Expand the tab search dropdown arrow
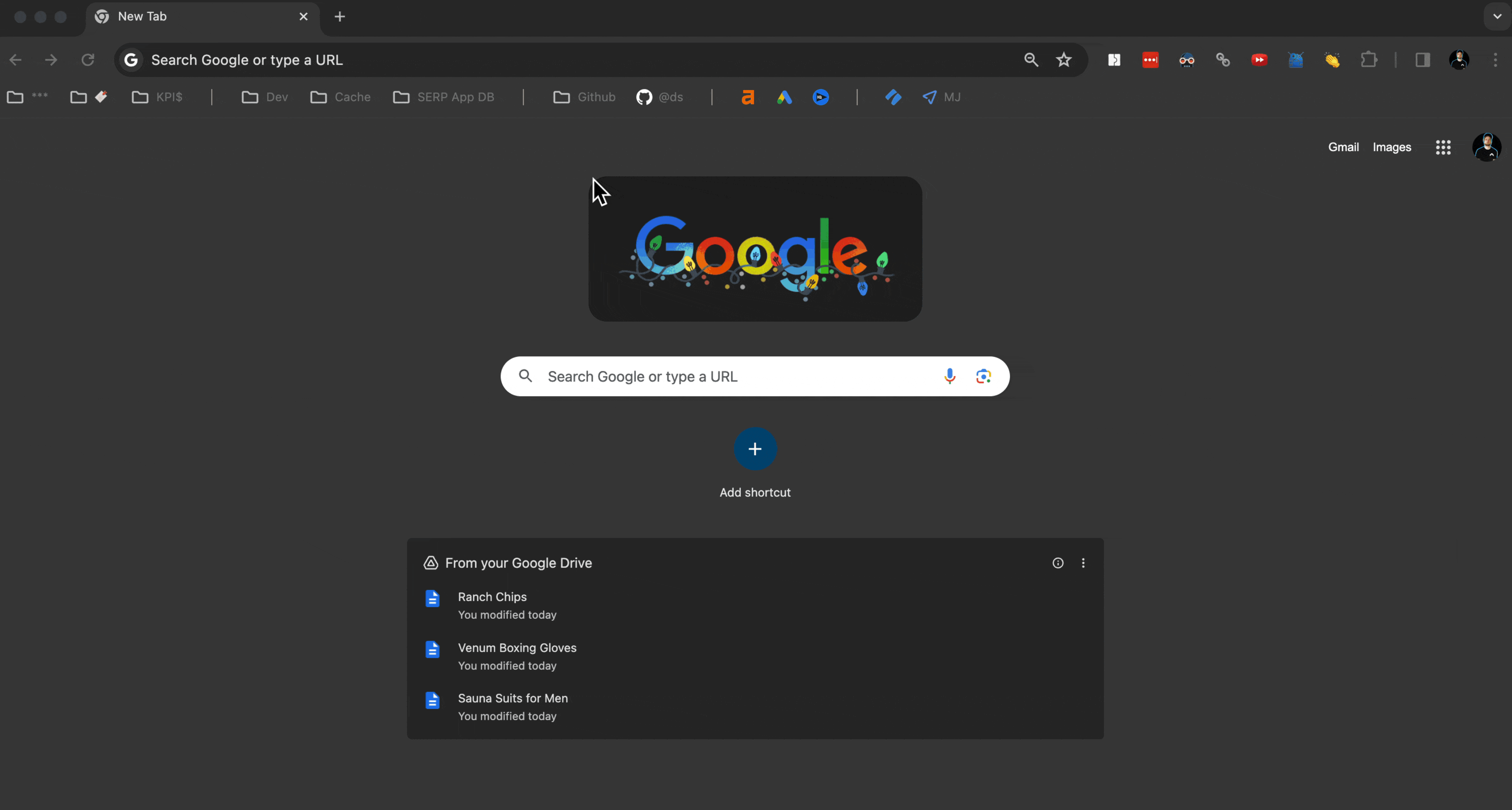 (1497, 16)
